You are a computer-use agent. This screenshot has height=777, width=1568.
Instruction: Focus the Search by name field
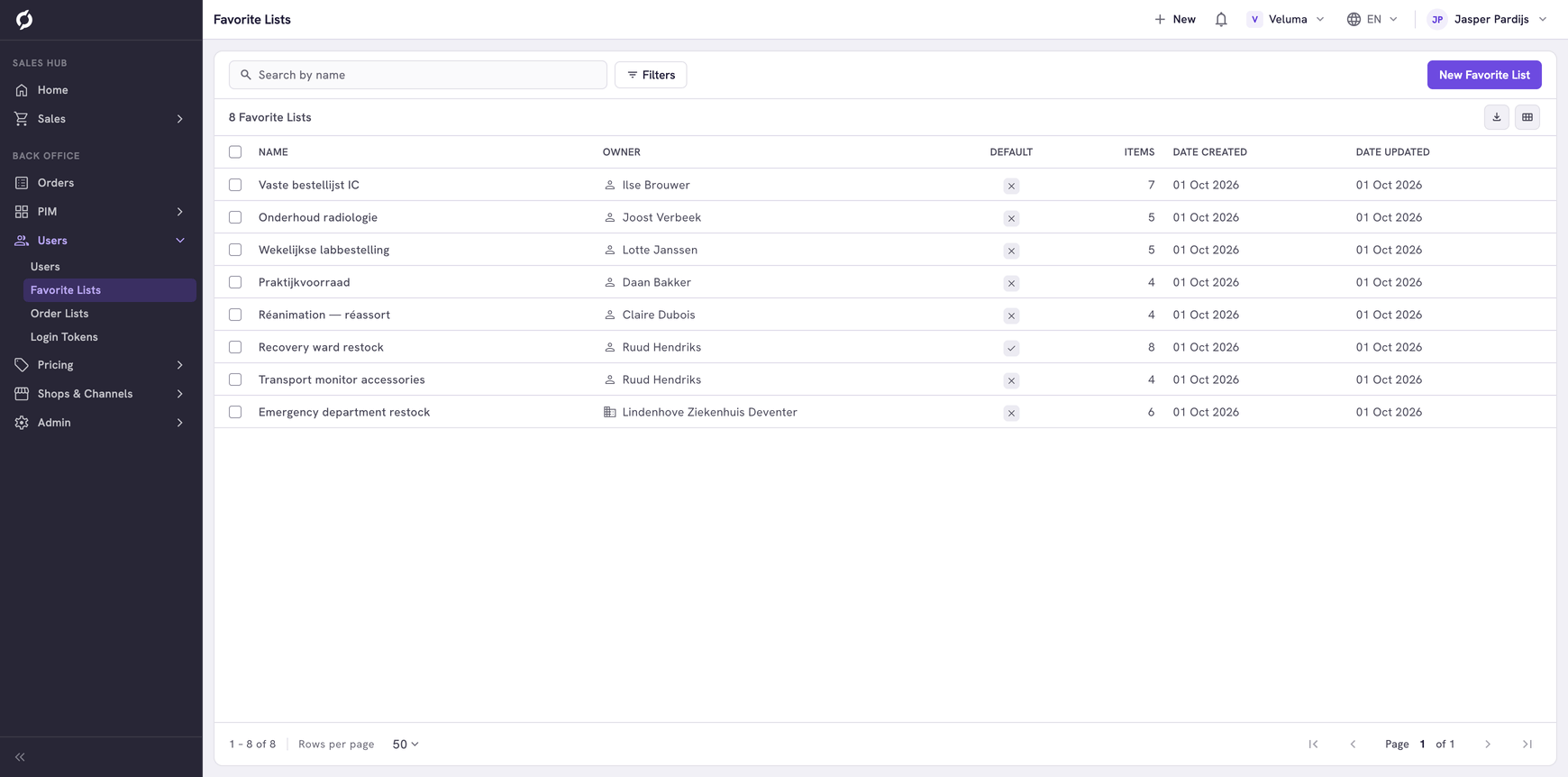click(418, 75)
